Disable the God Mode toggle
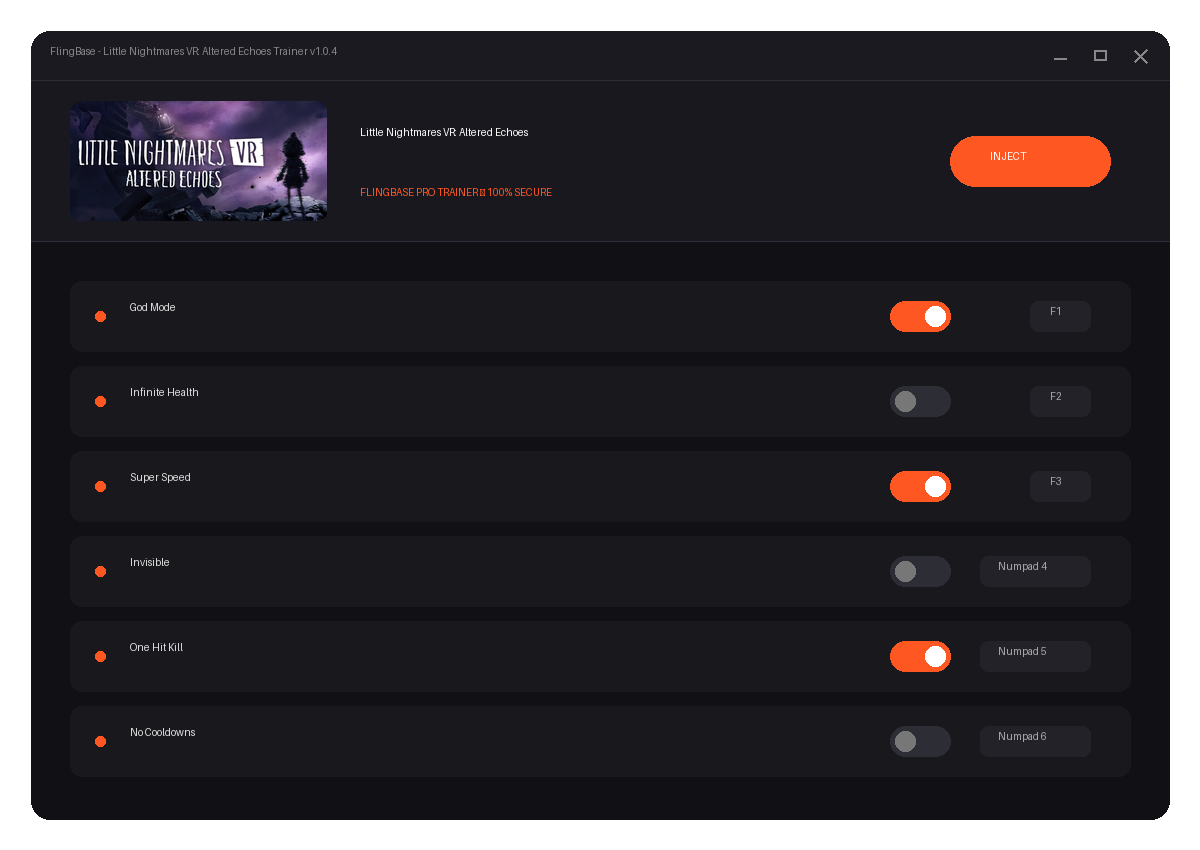This screenshot has width=1200, height=850. click(920, 316)
